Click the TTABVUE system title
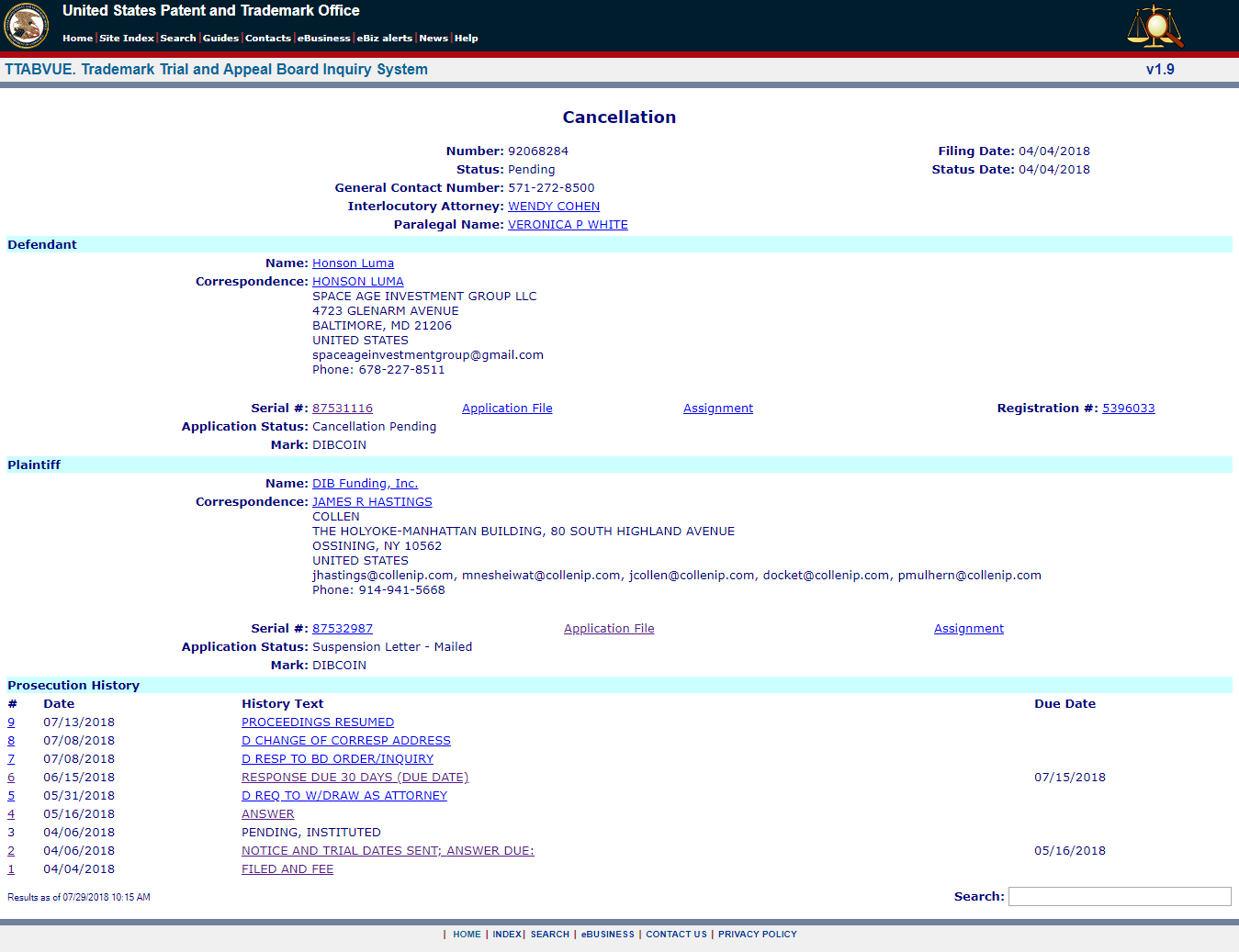1239x952 pixels. (x=216, y=69)
